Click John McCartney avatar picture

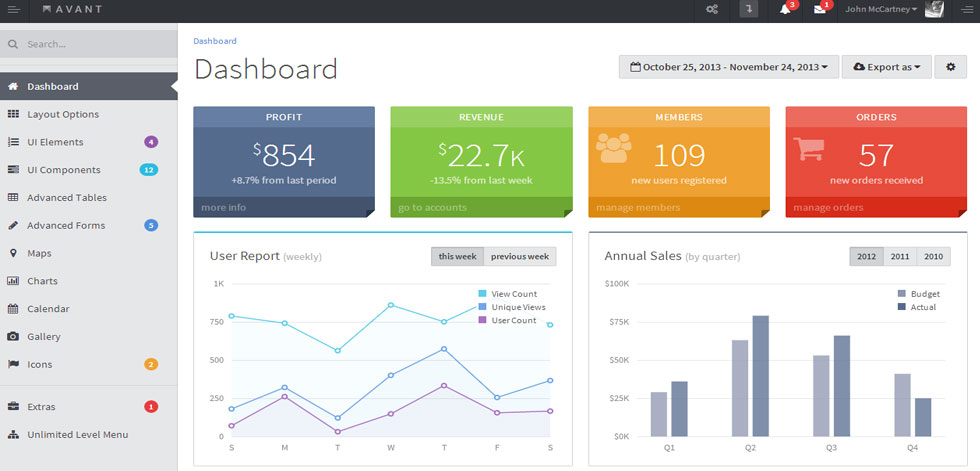pos(934,9)
